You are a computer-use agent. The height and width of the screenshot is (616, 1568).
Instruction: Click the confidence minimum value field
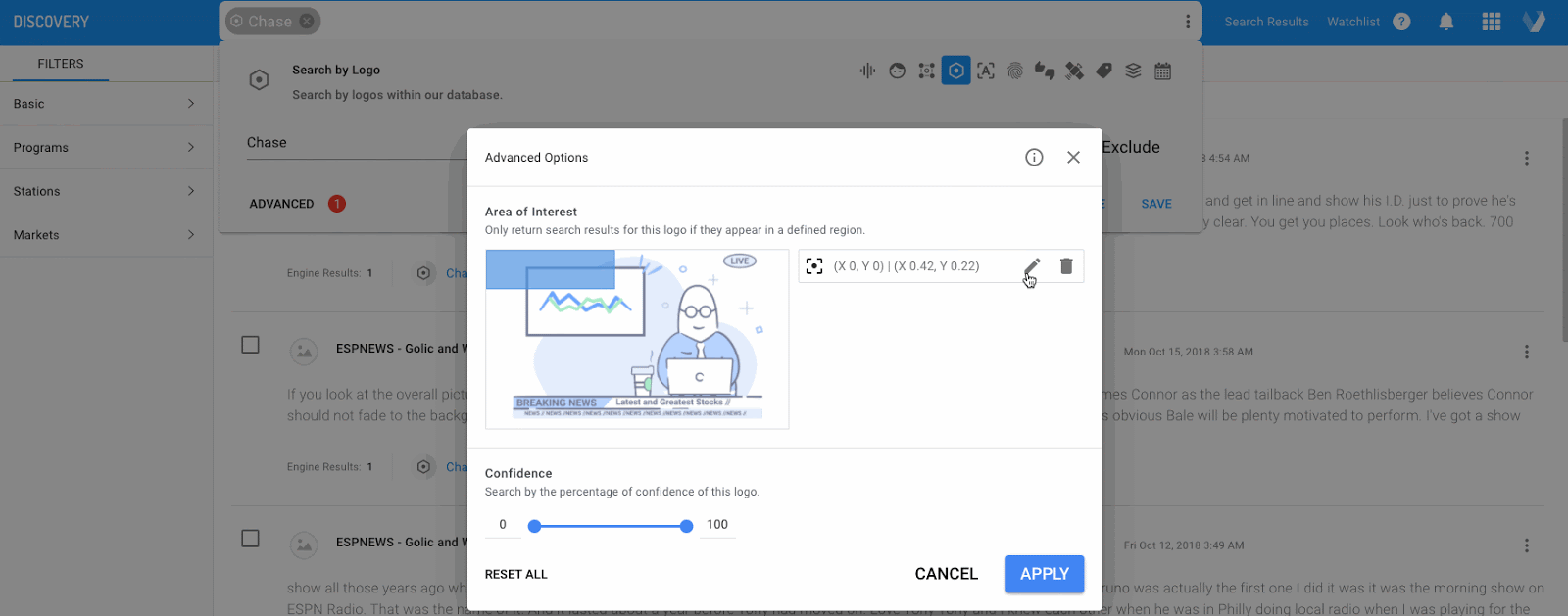tap(503, 525)
